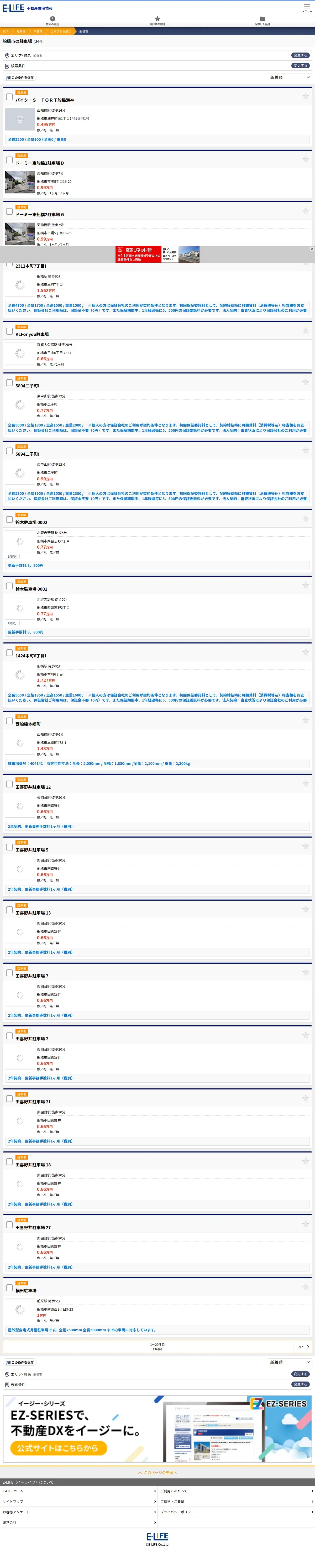Tick the KLFor you駐車場 checkbox
This screenshot has height=1568, width=315.
tap(9, 331)
